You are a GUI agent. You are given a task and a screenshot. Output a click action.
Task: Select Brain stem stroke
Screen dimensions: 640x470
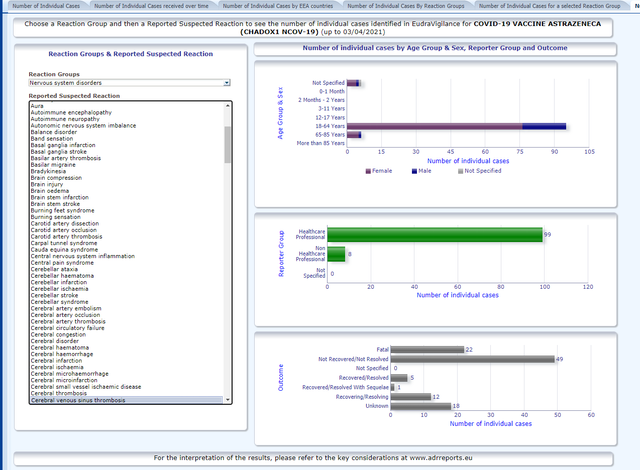point(55,204)
